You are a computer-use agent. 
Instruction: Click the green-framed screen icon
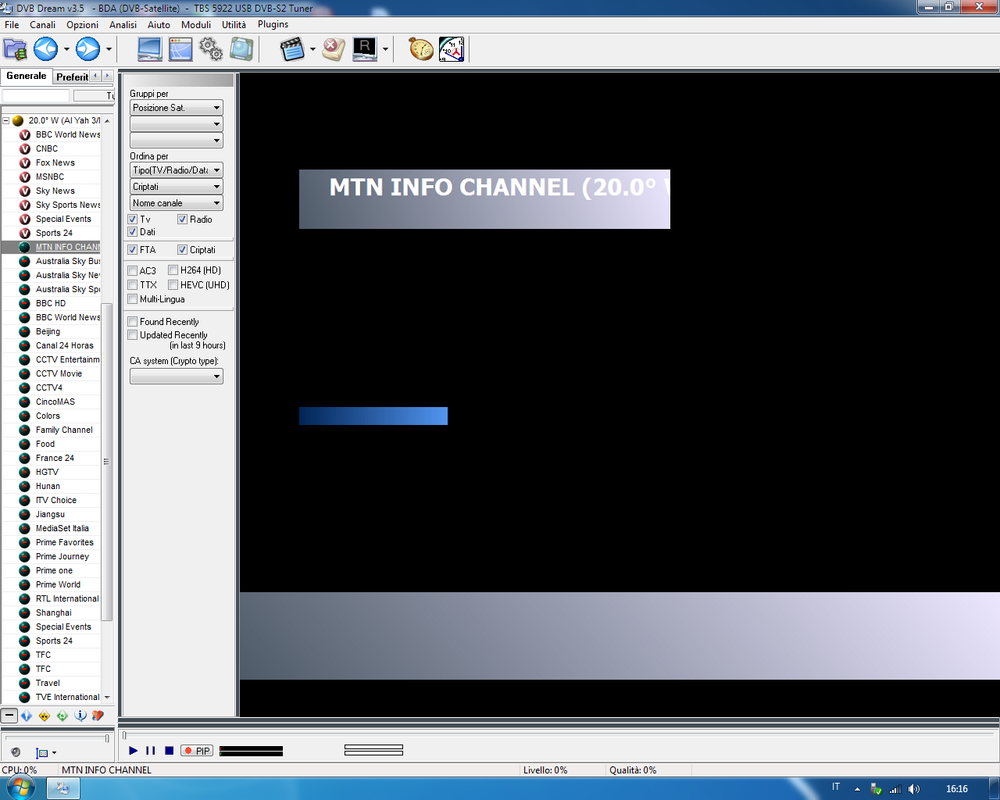coord(242,49)
